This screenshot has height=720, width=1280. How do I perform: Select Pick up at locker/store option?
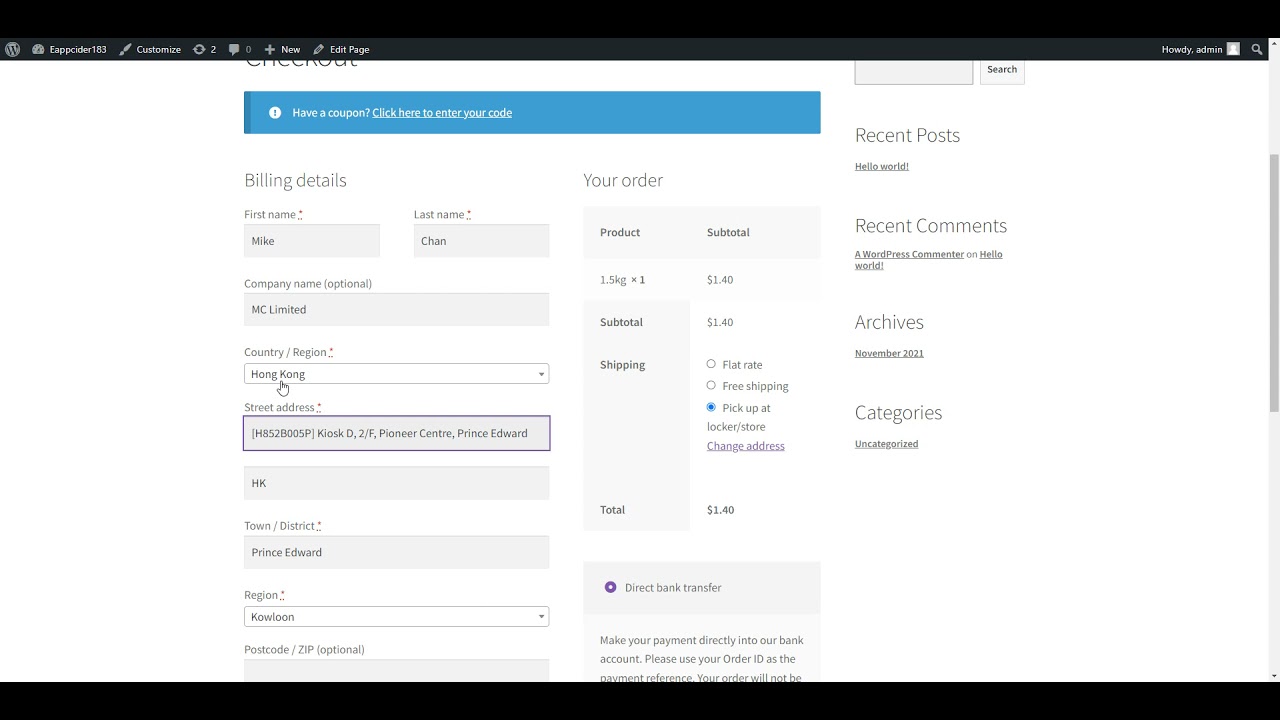click(711, 407)
